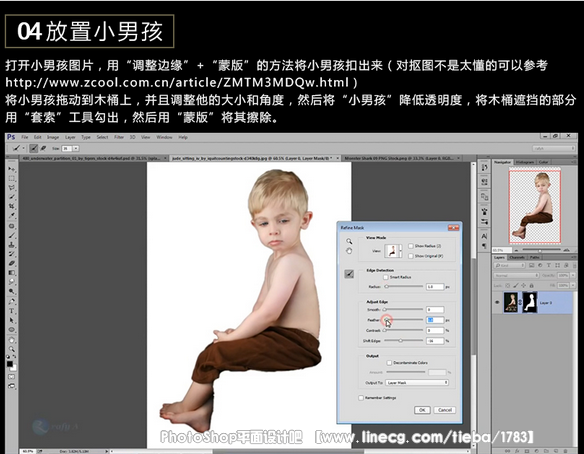Click the Radius value field
584x454 pixels.
point(435,287)
